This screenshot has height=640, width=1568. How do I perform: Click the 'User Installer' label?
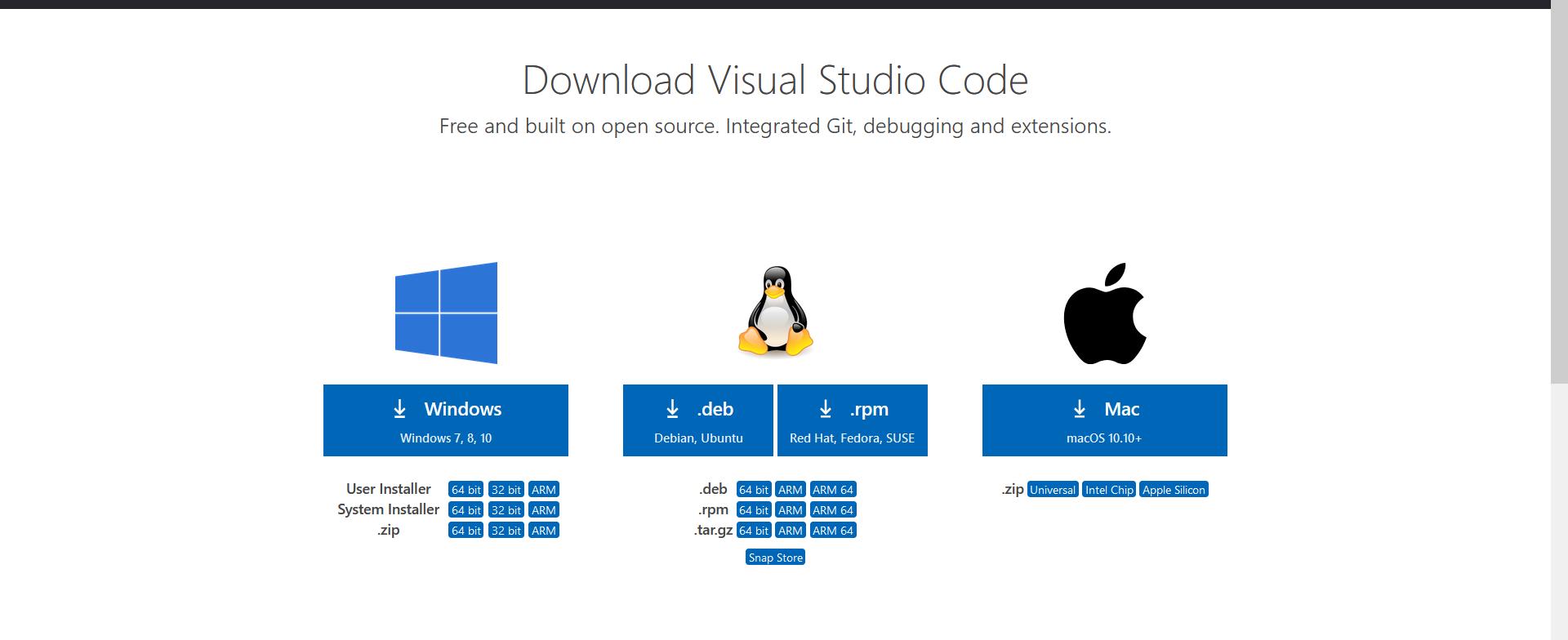pos(388,489)
